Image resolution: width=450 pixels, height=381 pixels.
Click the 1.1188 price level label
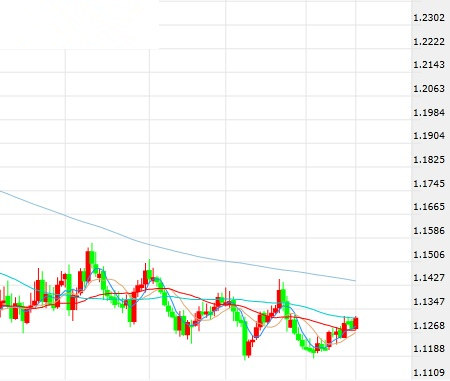point(429,349)
